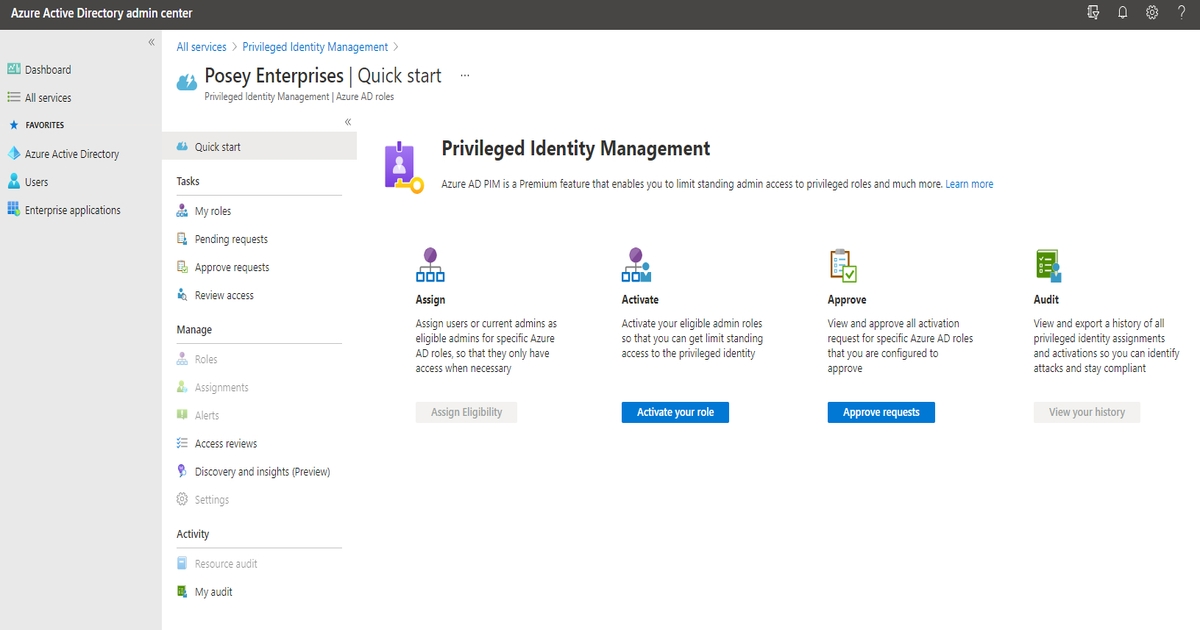The image size is (1200, 630).
Task: Select Azure Active Directory in the favorites pane
Action: (75, 153)
